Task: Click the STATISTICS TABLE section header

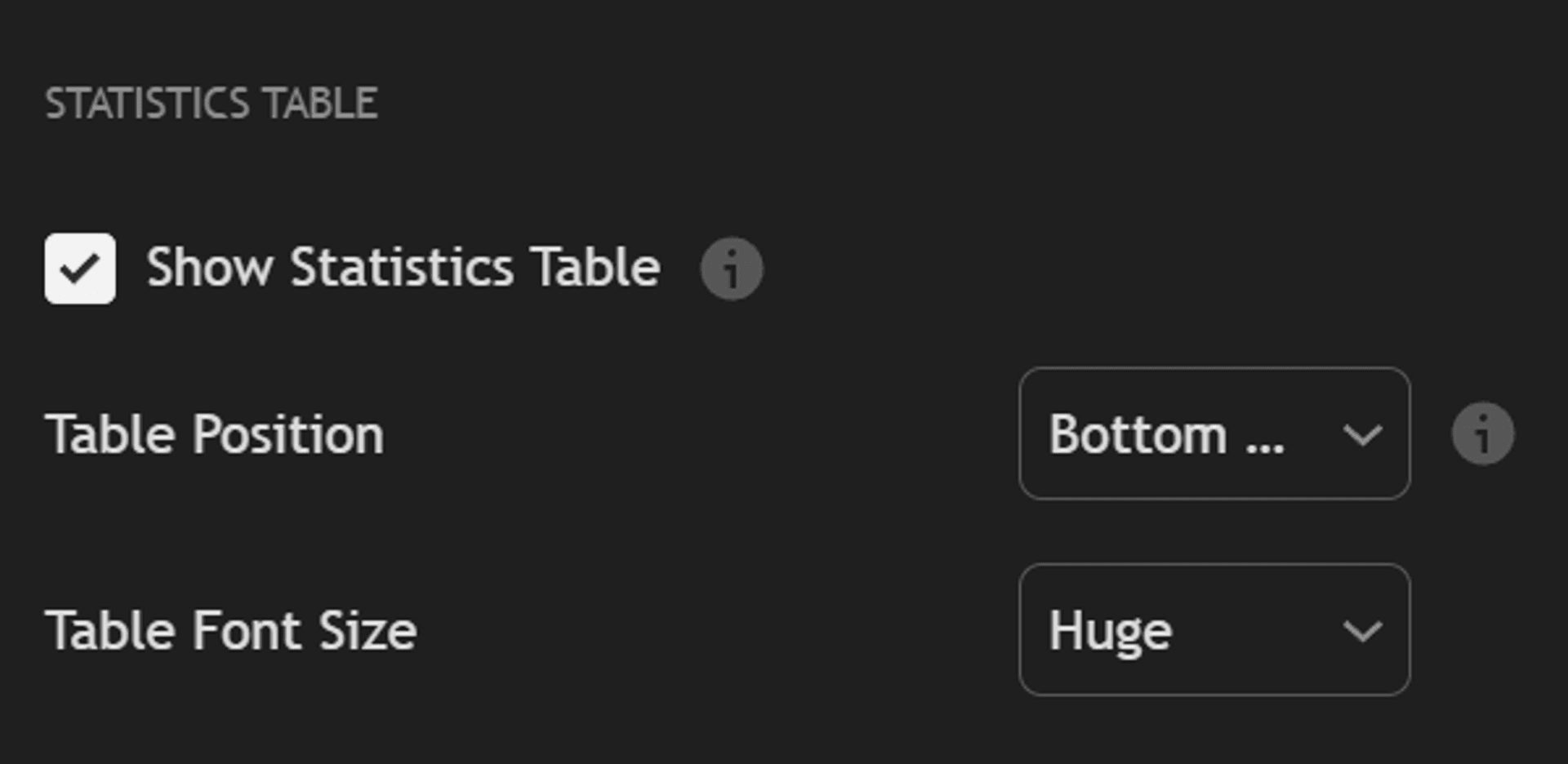Action: point(211,104)
